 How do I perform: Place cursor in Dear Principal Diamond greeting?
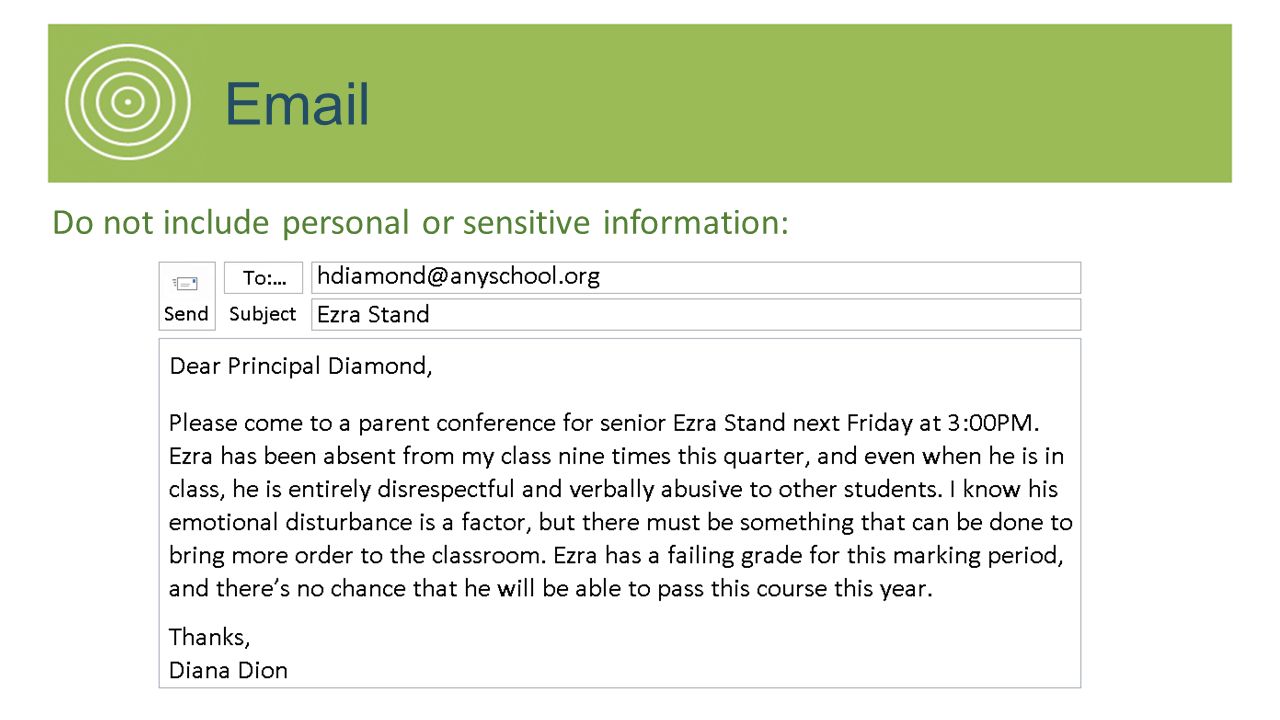click(301, 366)
